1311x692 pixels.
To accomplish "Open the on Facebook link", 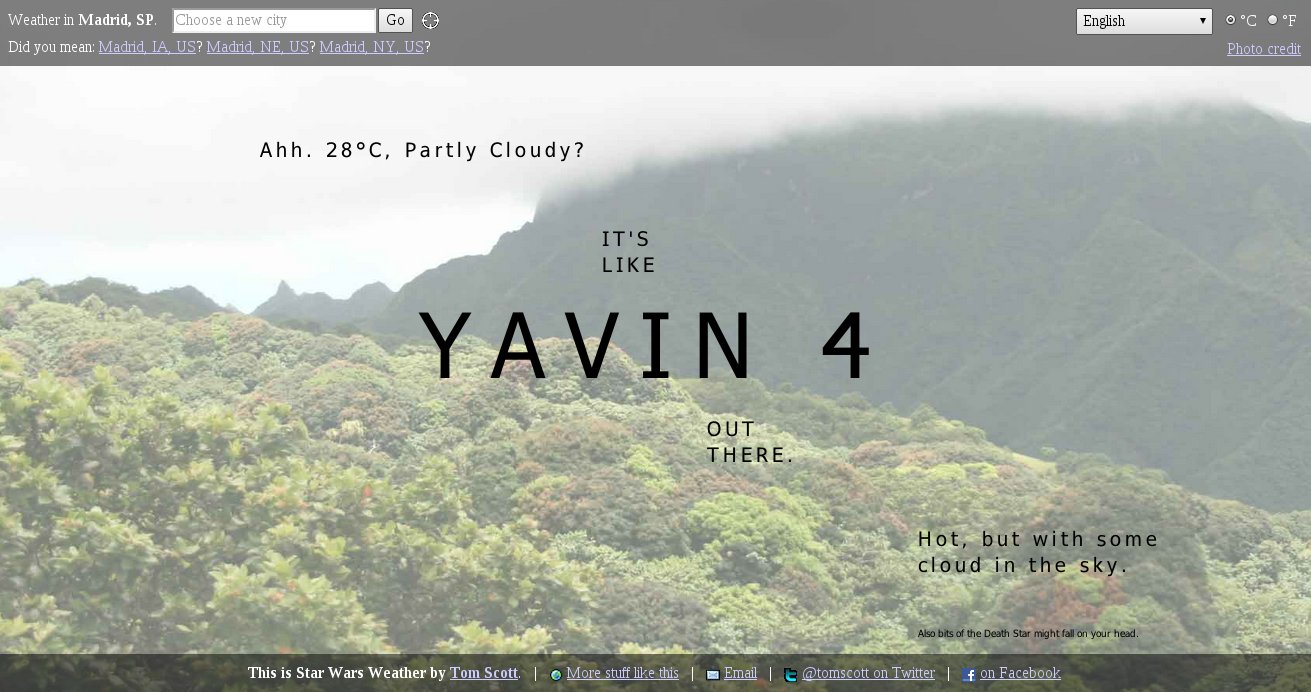I will point(1020,673).
